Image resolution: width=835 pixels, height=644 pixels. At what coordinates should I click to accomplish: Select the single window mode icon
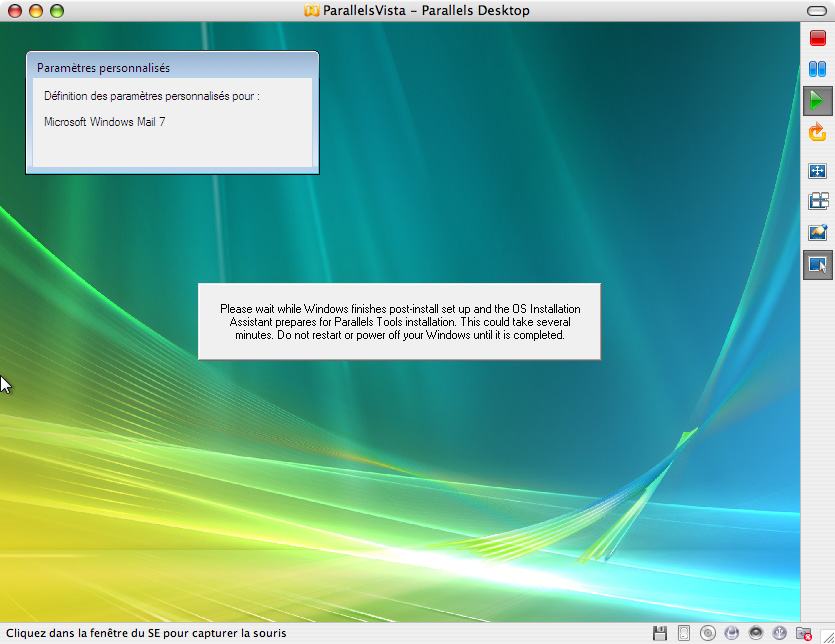point(817,265)
